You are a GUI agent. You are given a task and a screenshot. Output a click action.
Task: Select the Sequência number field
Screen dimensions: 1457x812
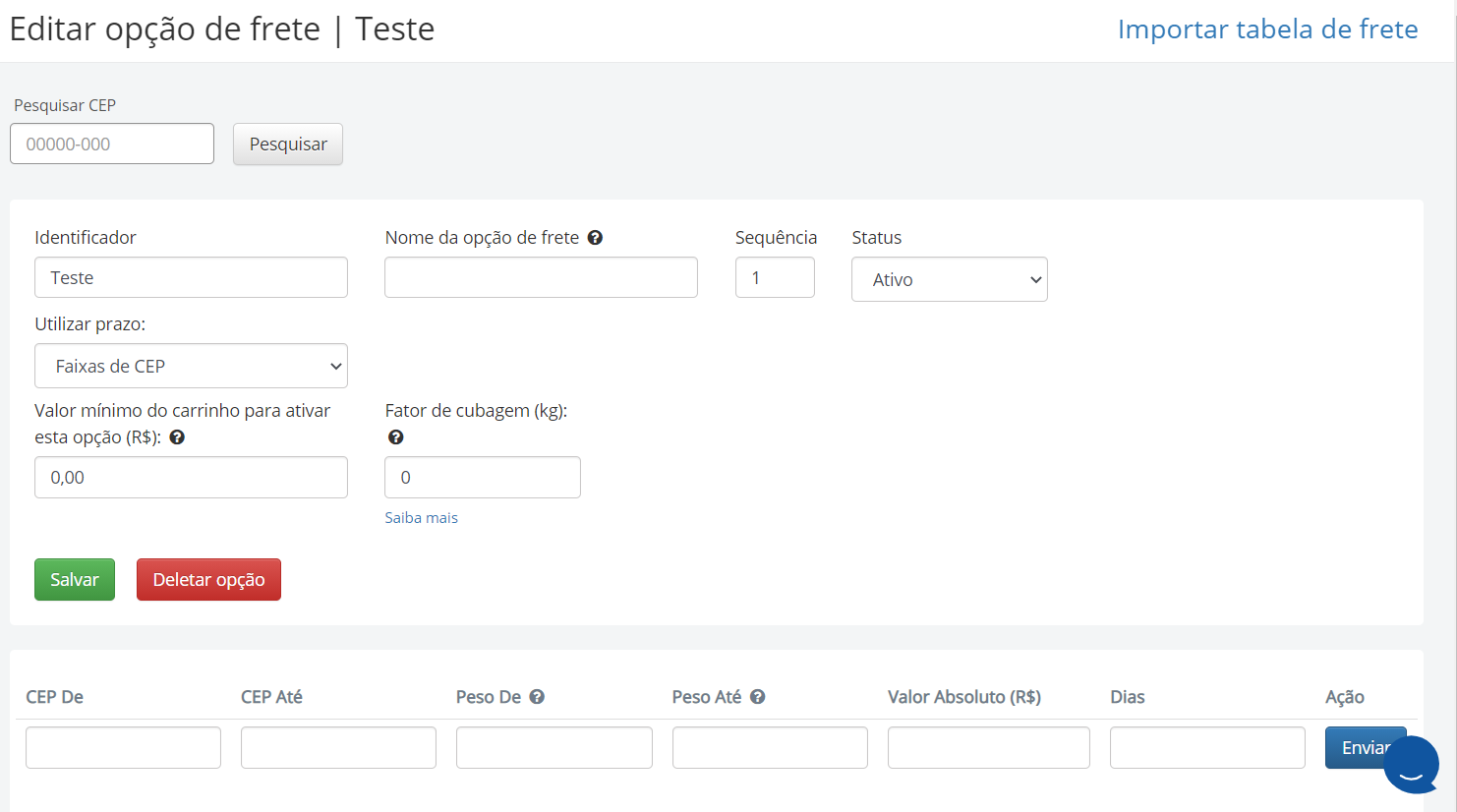pyautogui.click(x=775, y=278)
